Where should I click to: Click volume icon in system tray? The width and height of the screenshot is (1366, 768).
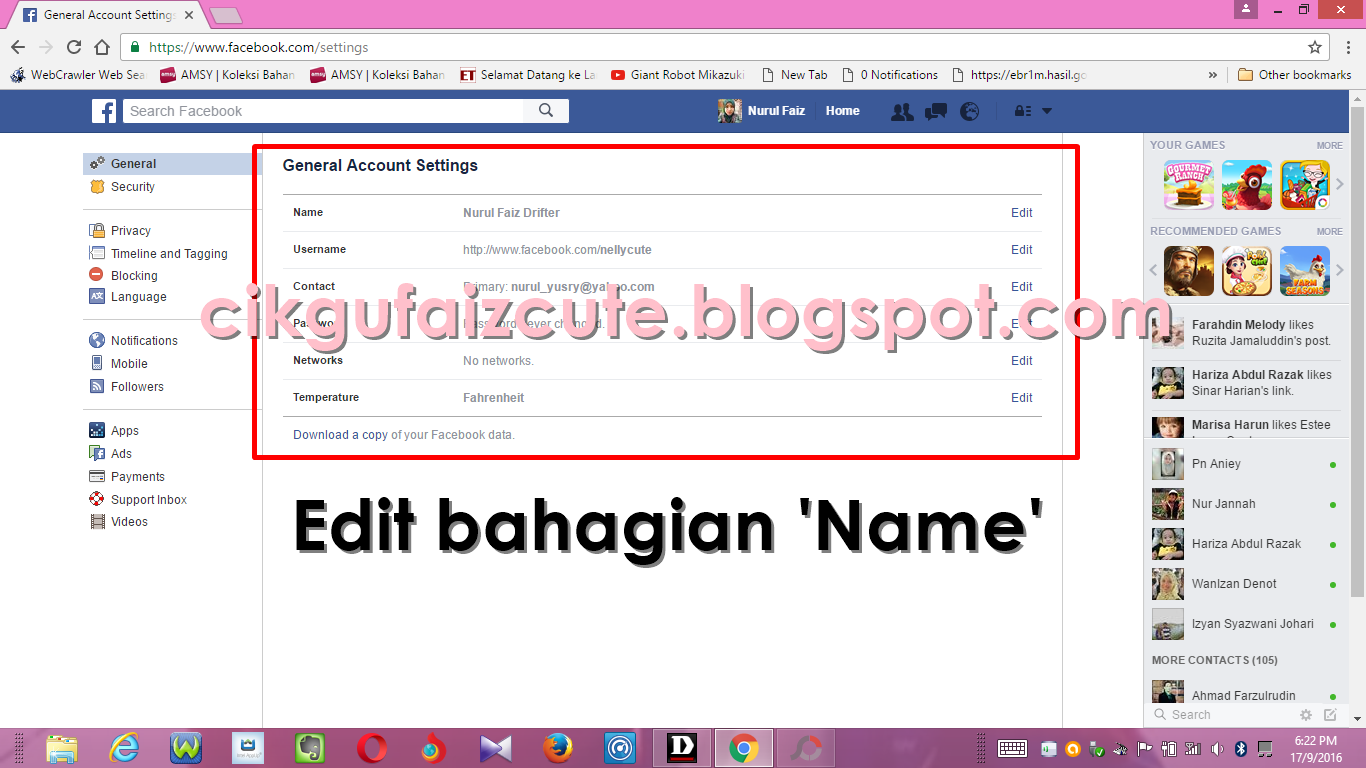1217,748
